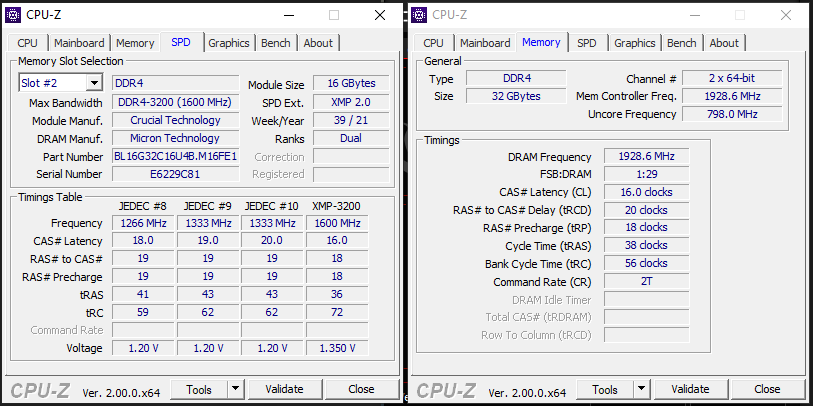Click the CPU-Z app icon in the left window title bar

click(13, 15)
